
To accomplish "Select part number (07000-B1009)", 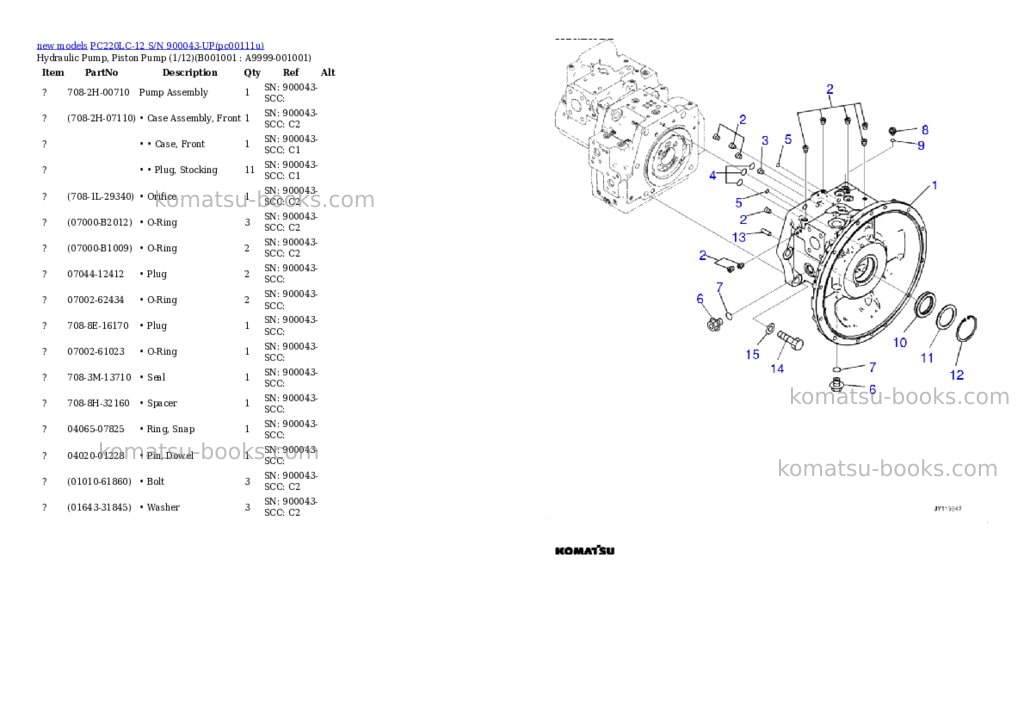I will click(x=99, y=248).
